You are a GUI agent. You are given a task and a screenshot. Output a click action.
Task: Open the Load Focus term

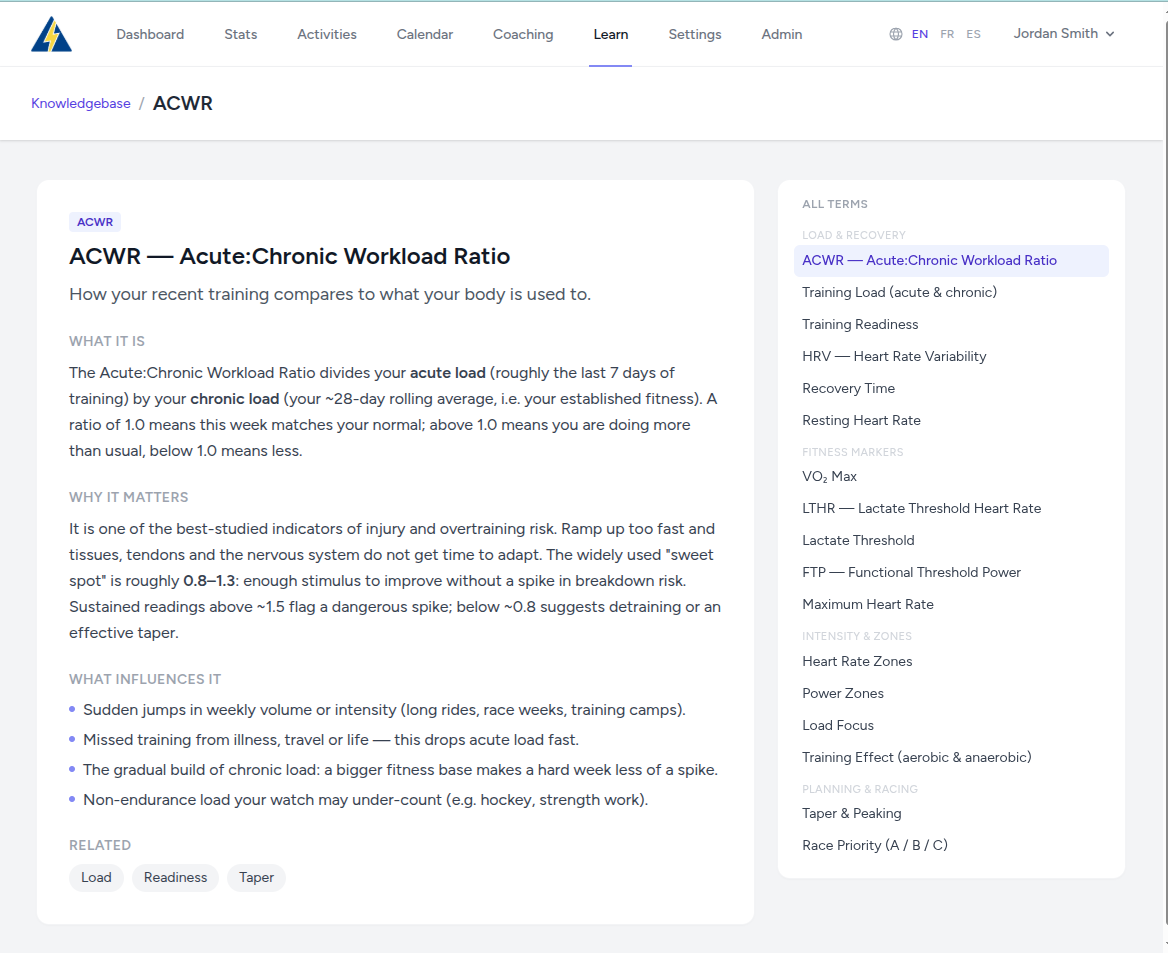point(951,726)
